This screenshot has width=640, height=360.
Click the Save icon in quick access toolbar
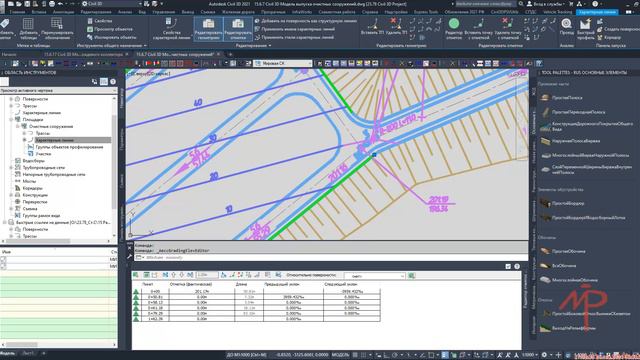point(27,4)
